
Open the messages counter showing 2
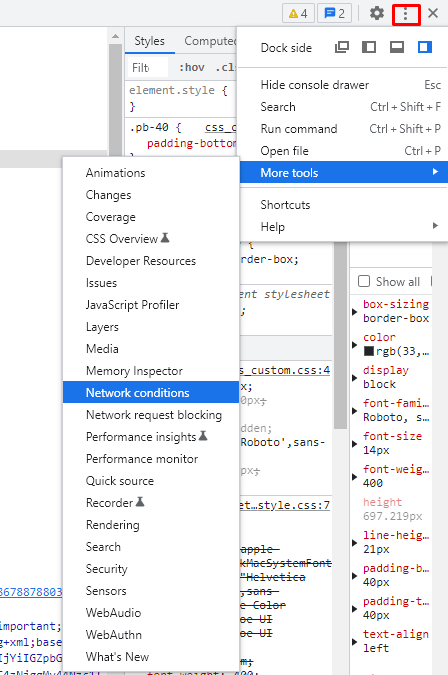[334, 13]
